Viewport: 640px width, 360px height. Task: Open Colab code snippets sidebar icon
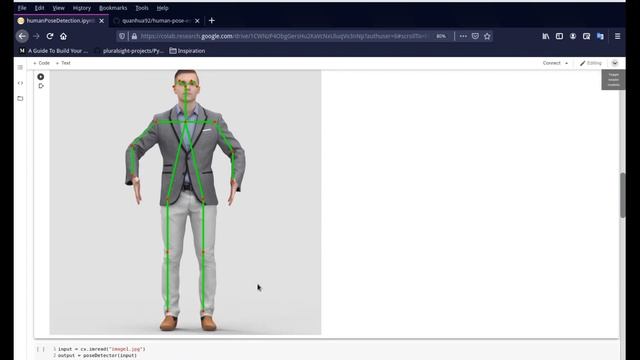(20, 83)
